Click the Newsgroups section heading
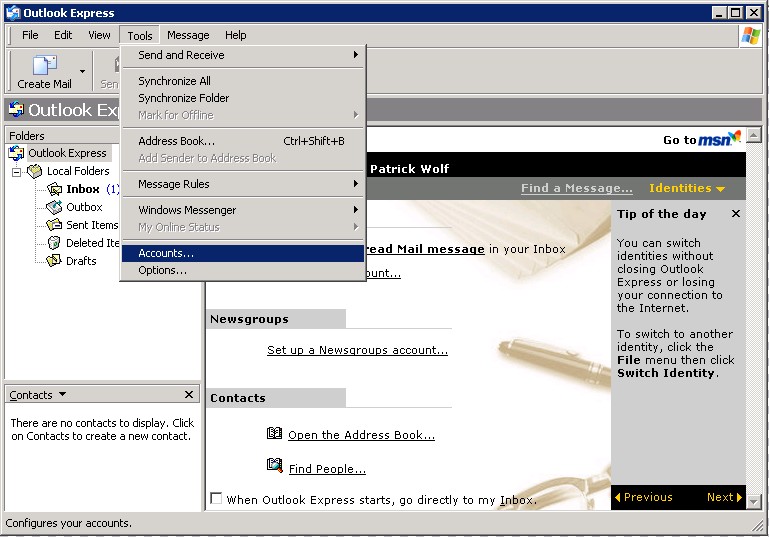 [x=249, y=319]
